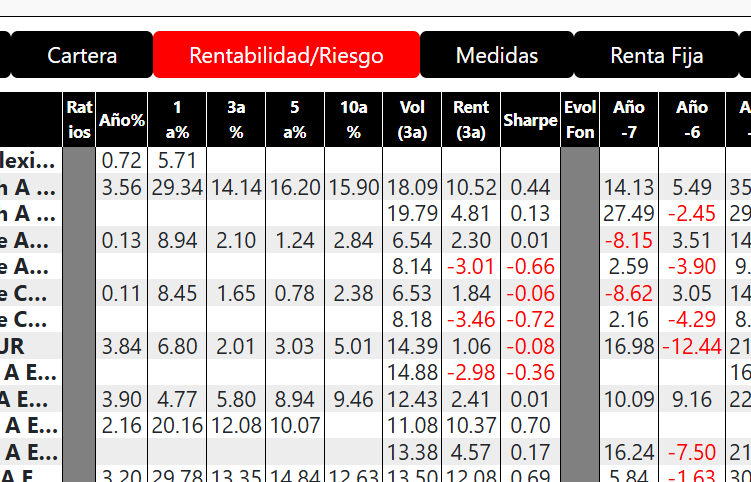Click the 8.45 cell
This screenshot has height=482, width=751.
click(x=177, y=293)
